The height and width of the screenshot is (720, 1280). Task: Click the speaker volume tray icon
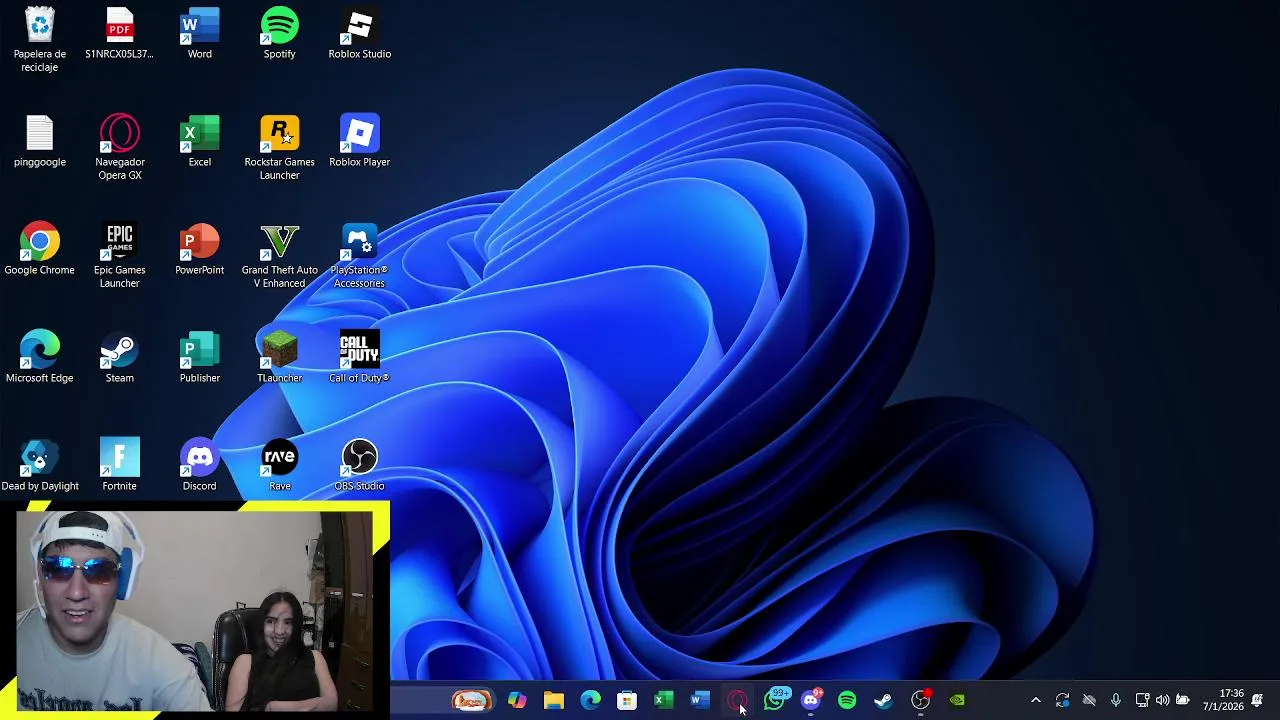(1162, 700)
